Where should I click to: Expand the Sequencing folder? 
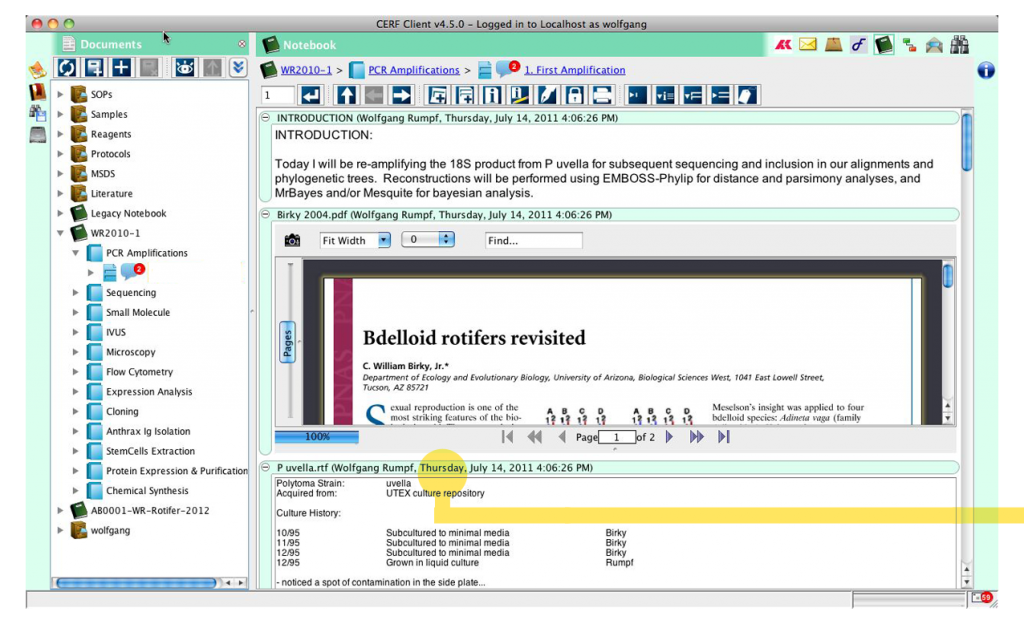pyautogui.click(x=74, y=292)
